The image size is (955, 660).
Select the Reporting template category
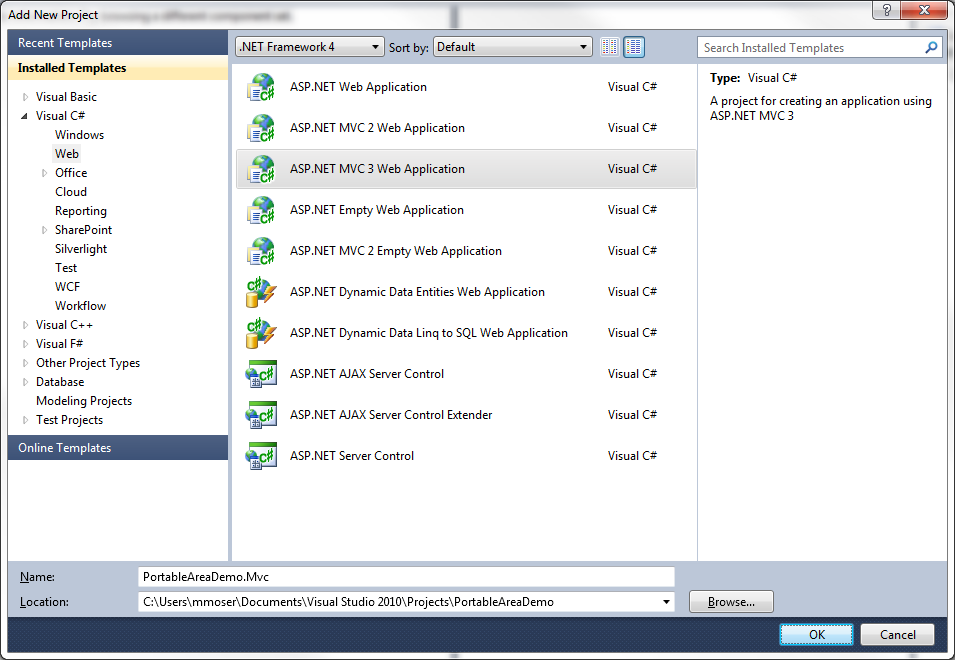click(80, 211)
